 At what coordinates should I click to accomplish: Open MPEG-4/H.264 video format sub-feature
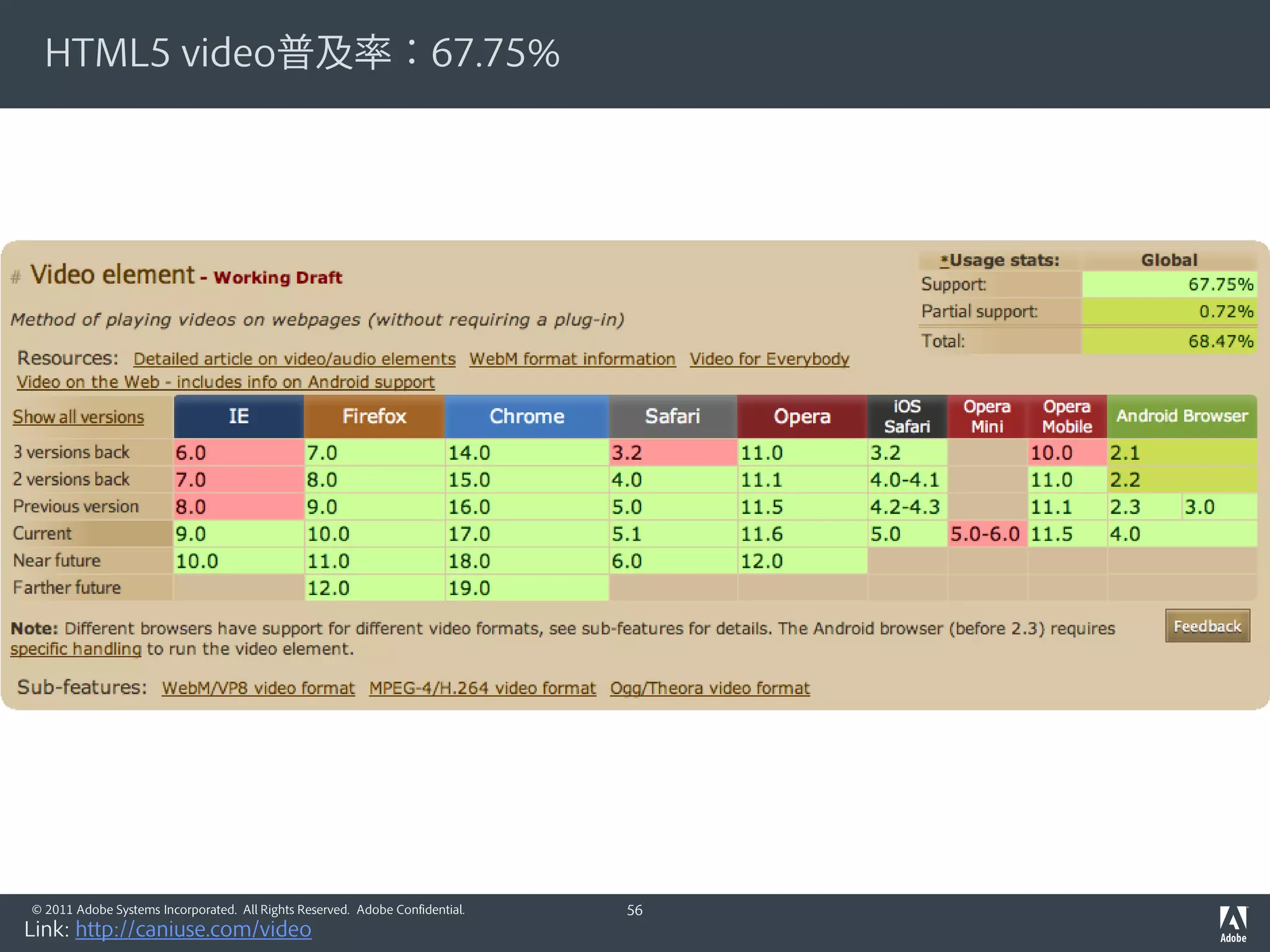482,688
